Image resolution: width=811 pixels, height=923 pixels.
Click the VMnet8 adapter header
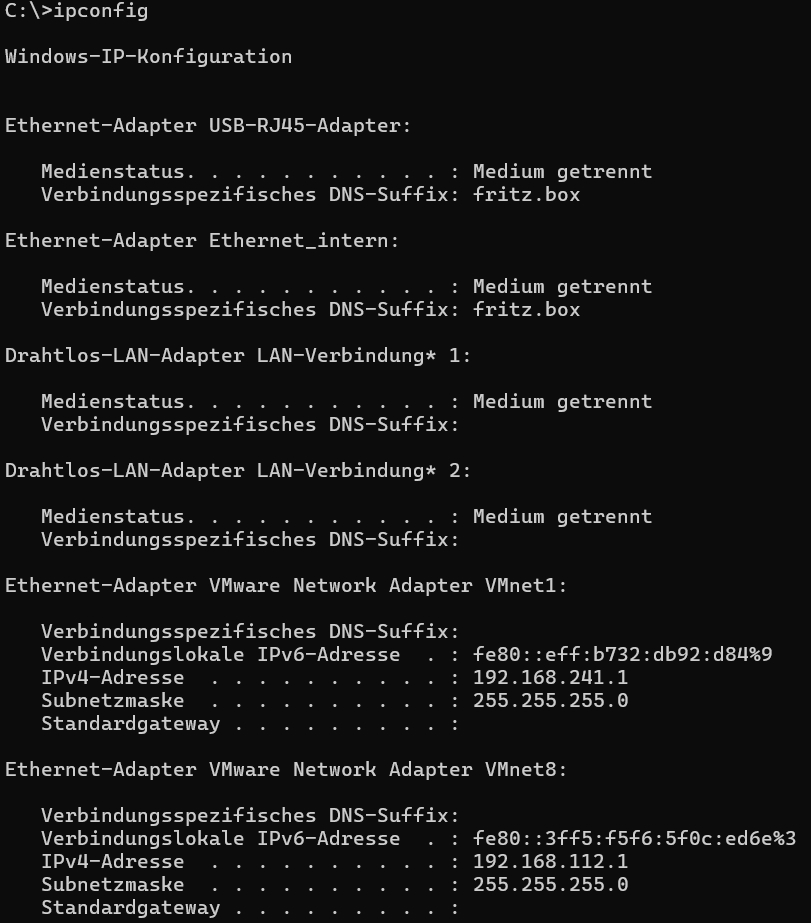(x=286, y=769)
